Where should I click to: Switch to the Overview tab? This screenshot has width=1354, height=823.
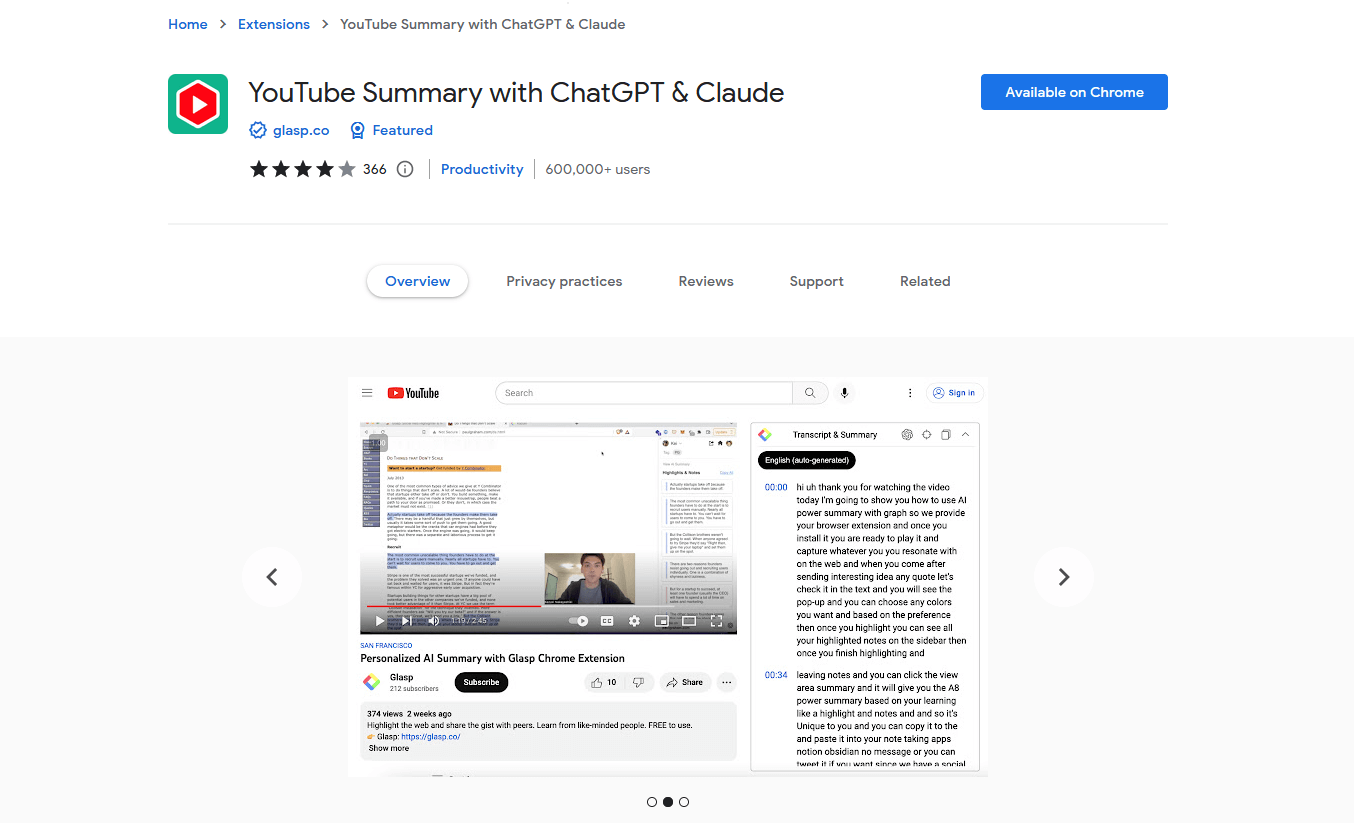click(418, 281)
